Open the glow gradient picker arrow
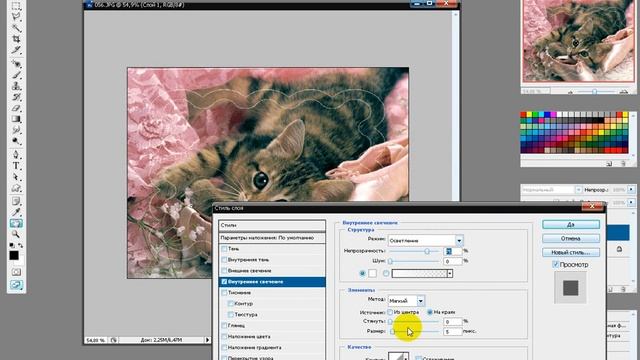This screenshot has height=360, width=640. (450, 273)
